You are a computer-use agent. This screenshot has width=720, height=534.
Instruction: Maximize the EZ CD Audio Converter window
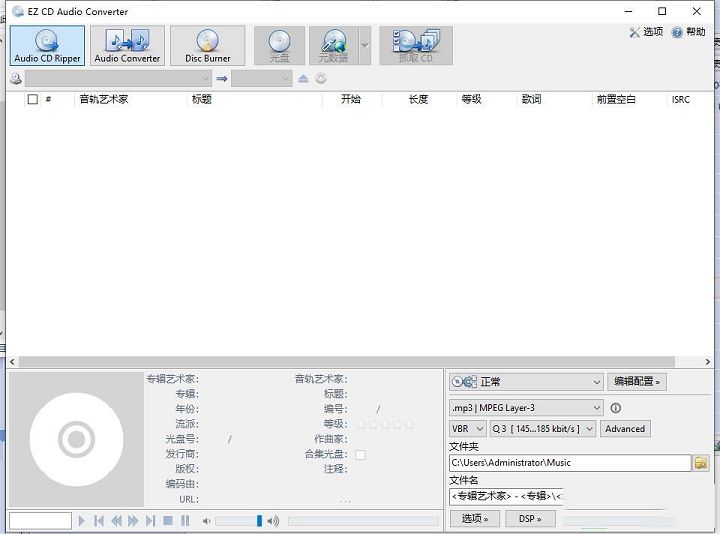pyautogui.click(x=662, y=11)
